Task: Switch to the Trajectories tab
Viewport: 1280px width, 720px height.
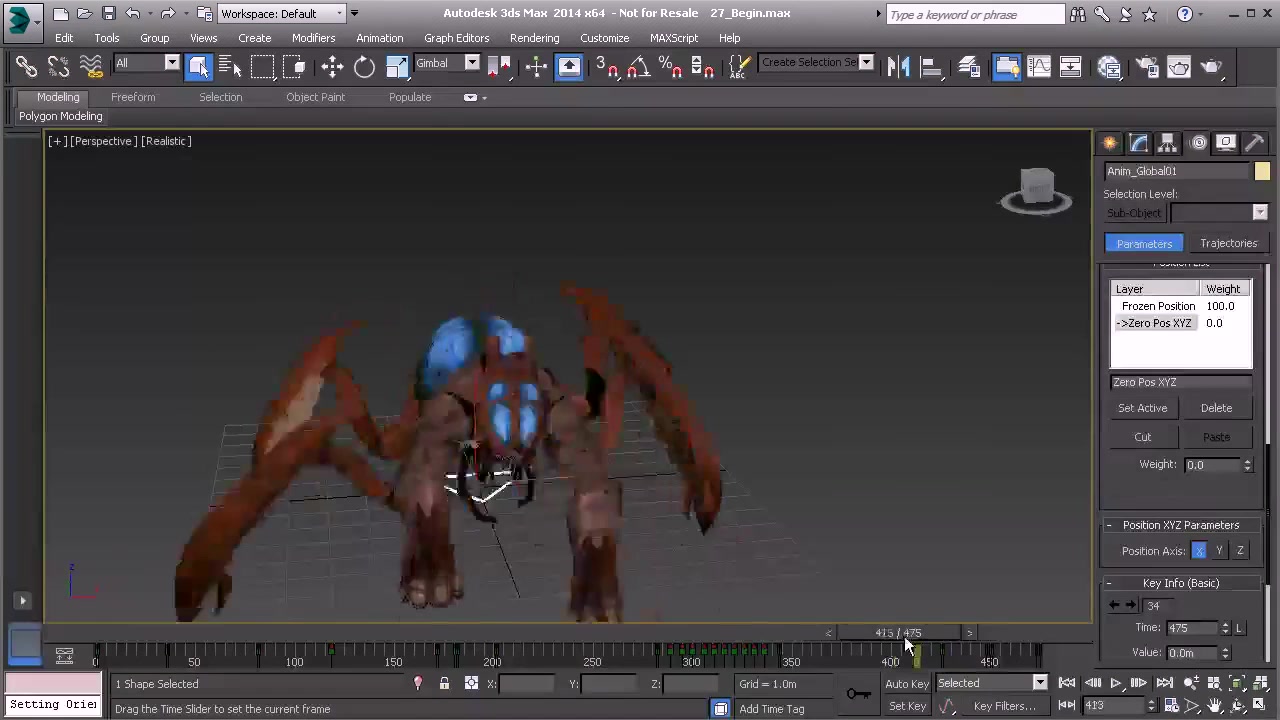Action: 1228,243
